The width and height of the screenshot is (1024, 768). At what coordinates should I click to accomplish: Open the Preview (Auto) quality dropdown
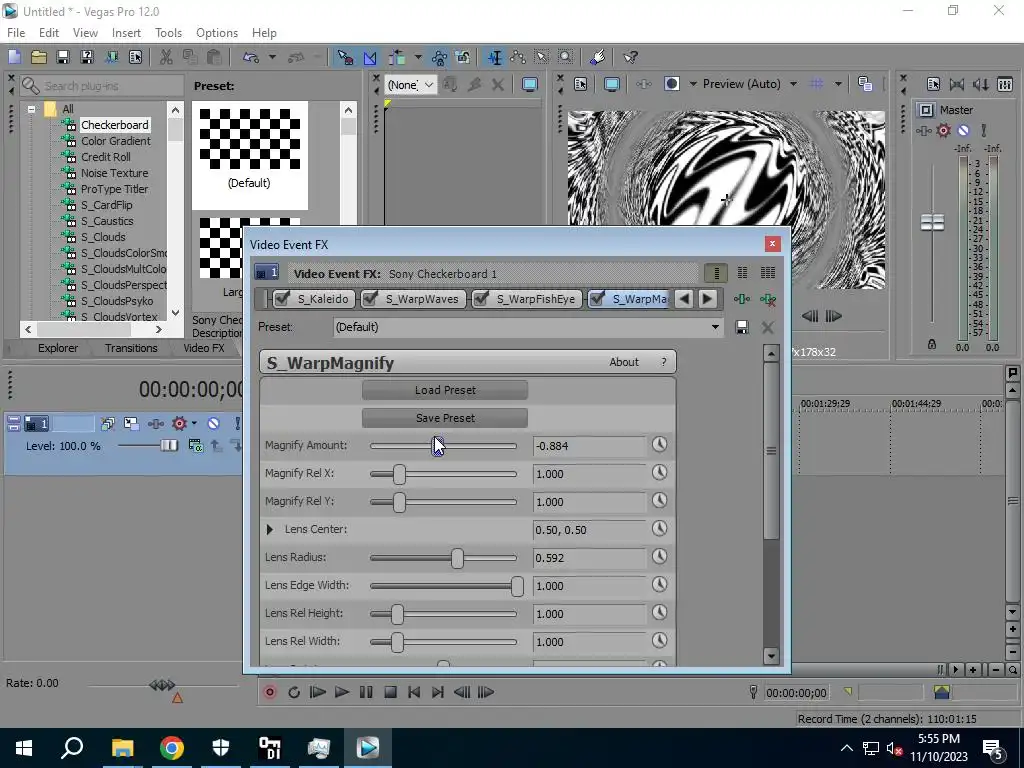click(x=793, y=84)
